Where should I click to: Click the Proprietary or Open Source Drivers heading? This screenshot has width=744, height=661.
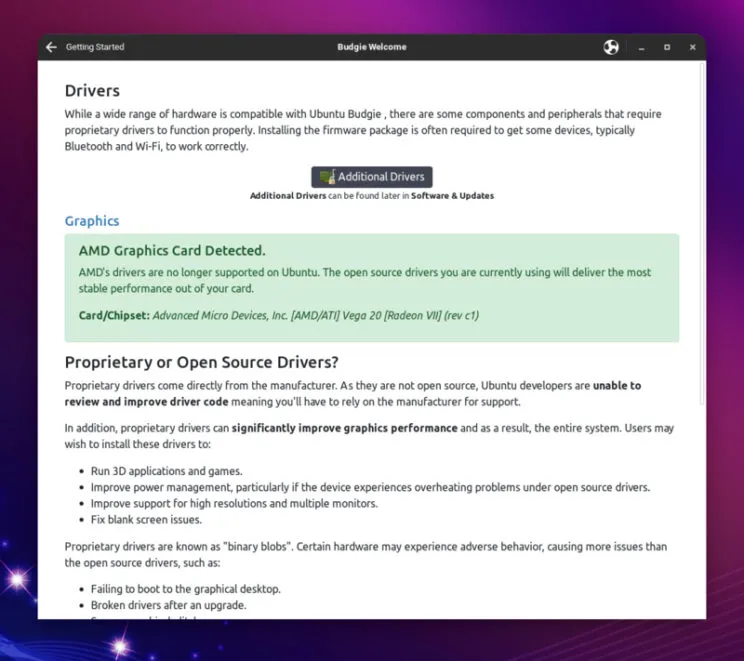pyautogui.click(x=201, y=362)
